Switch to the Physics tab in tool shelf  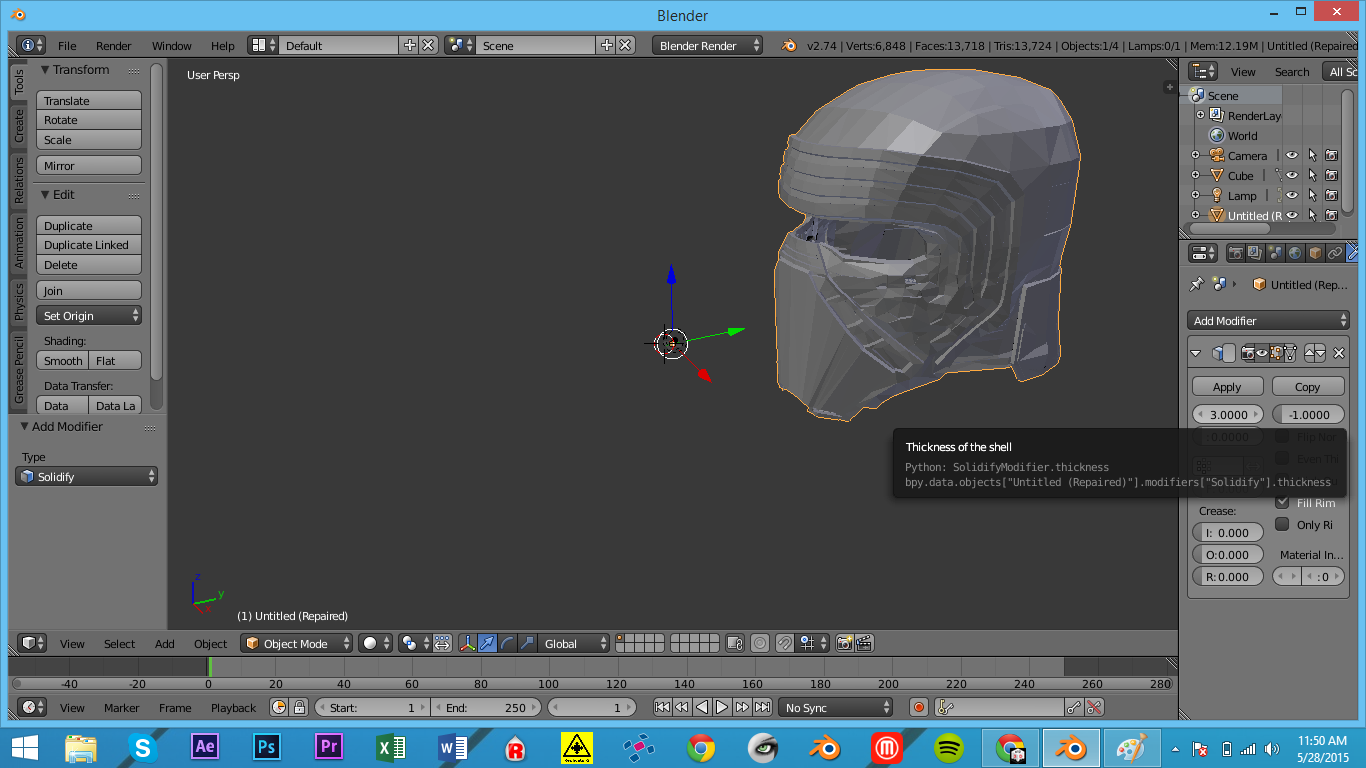[x=19, y=301]
